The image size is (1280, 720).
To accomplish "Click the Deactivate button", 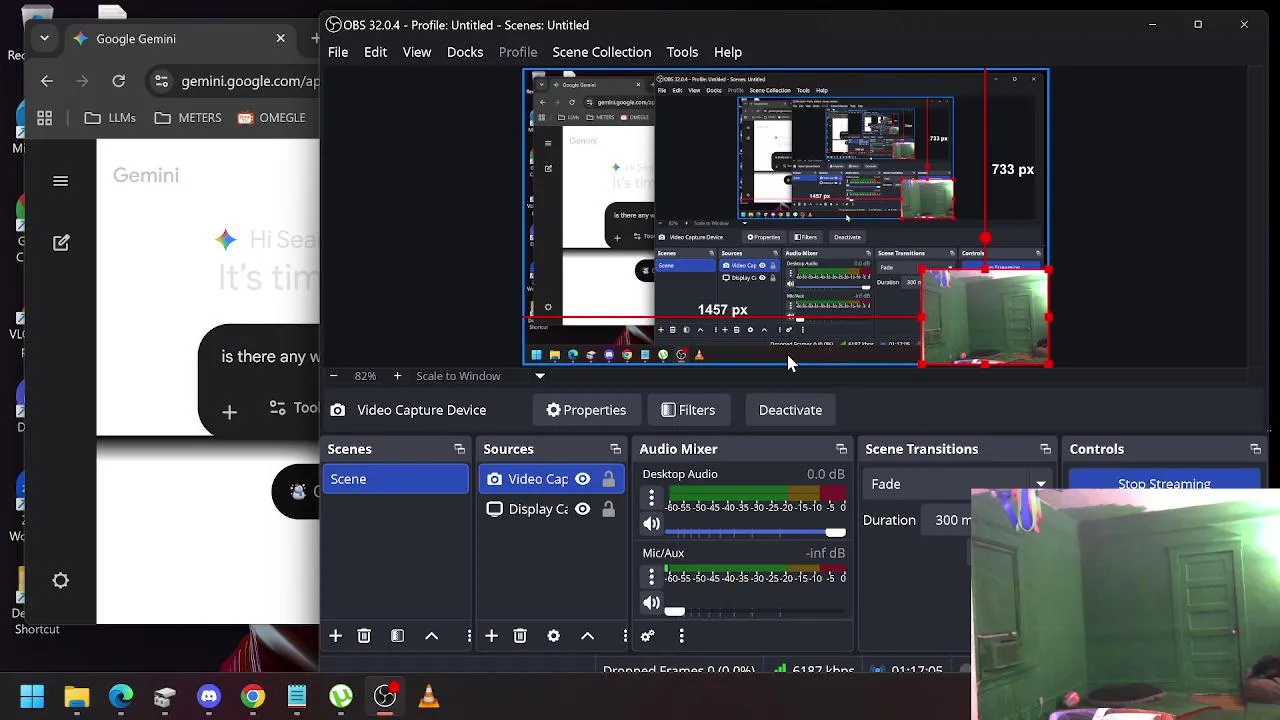I will pyautogui.click(x=790, y=410).
